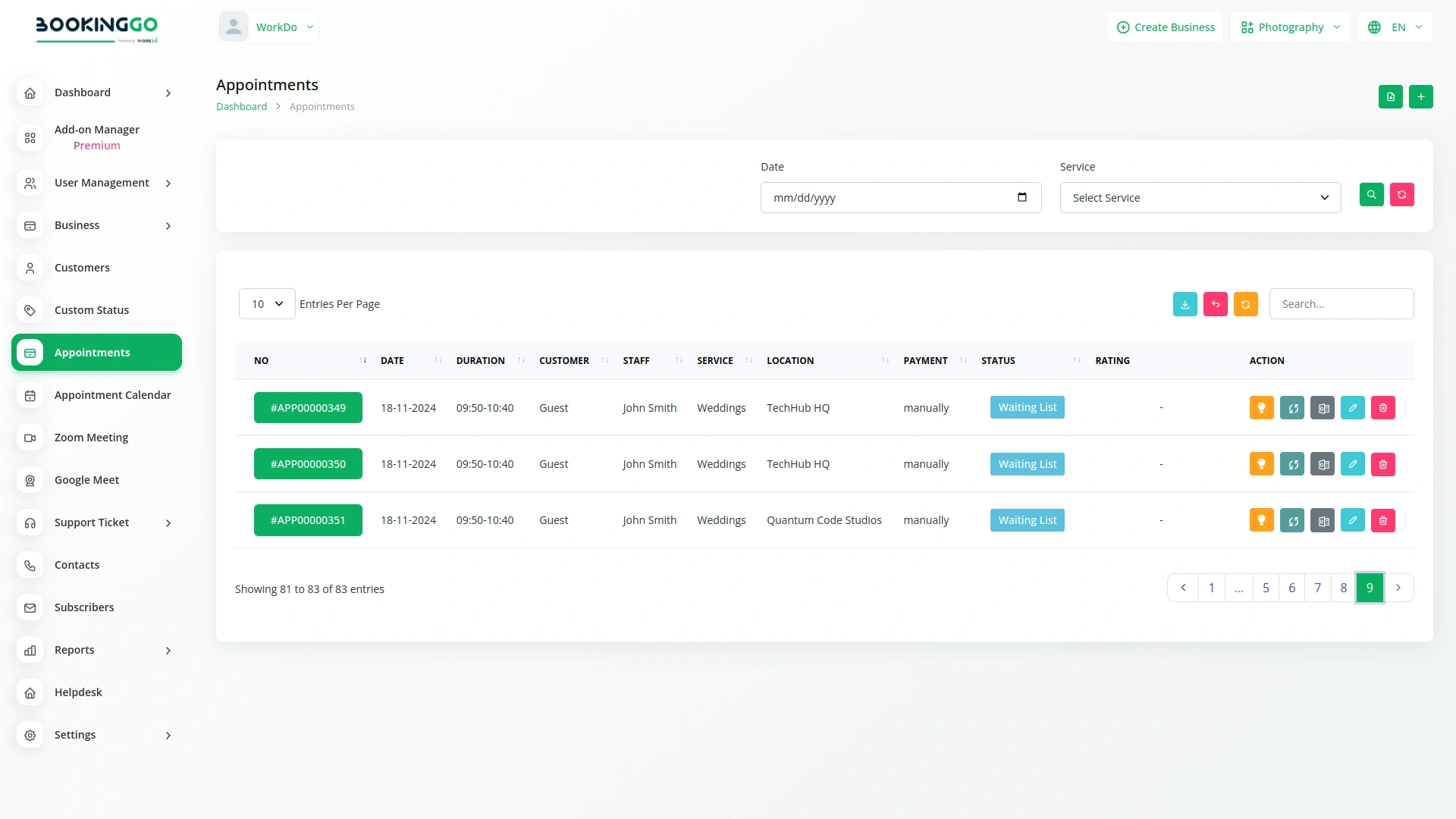1456x819 pixels.
Task: Click the teal recurring/refresh action on appointment #APP00000350
Action: (1292, 463)
